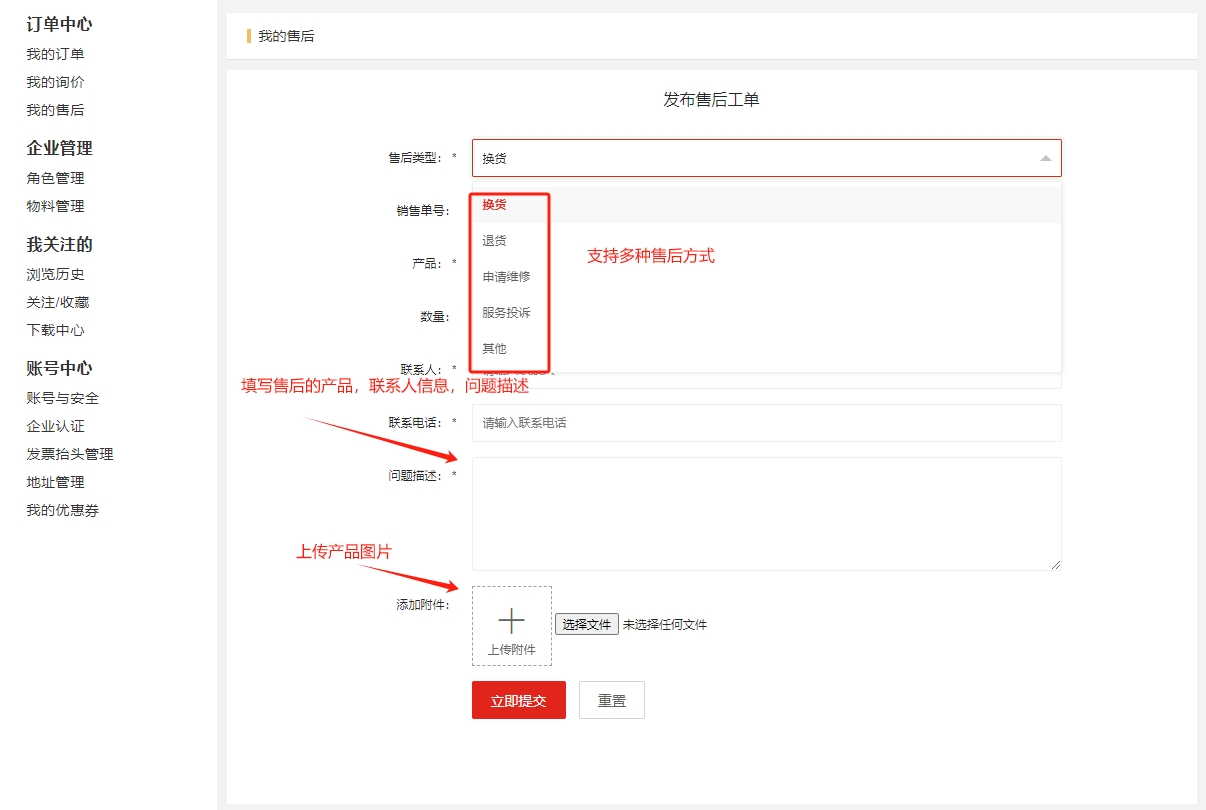The width and height of the screenshot is (1206, 810).
Task: Click into the 问题描述 text area
Action: [x=767, y=514]
